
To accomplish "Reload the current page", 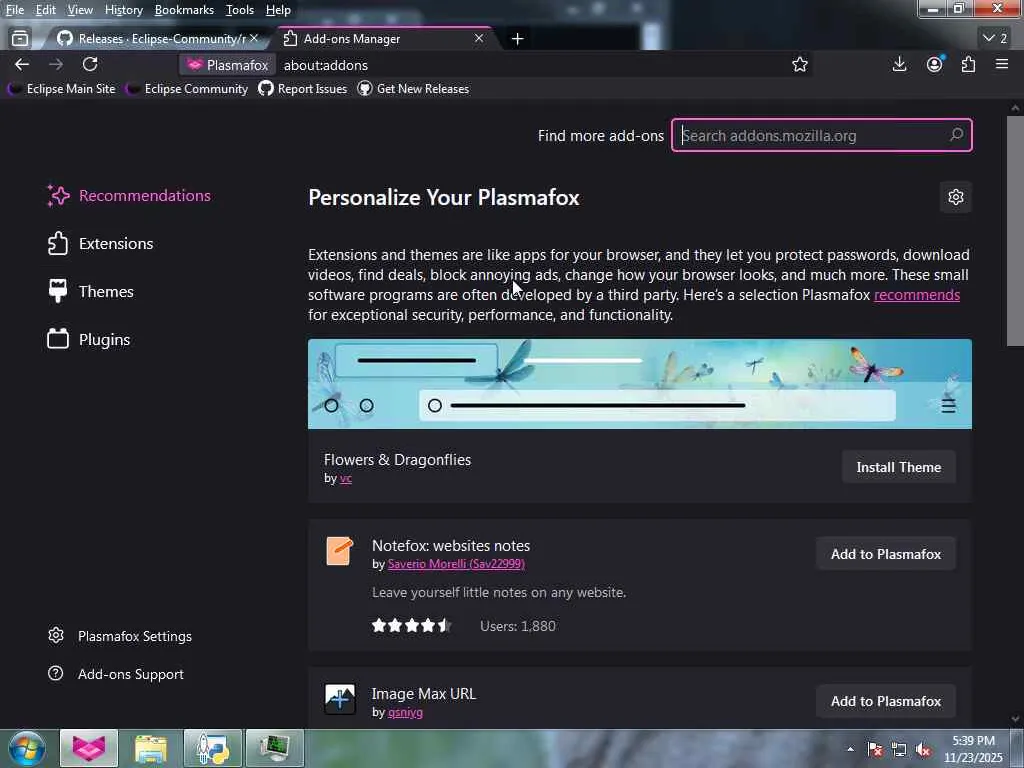I will coord(90,64).
